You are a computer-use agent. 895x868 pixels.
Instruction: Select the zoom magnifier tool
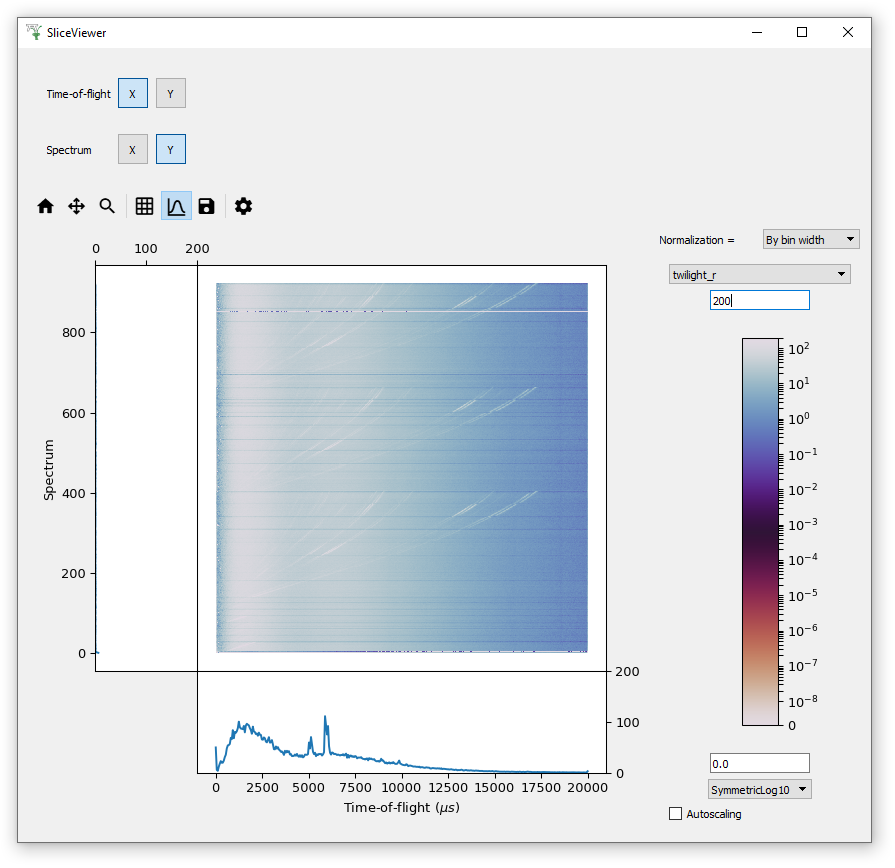coord(107,205)
